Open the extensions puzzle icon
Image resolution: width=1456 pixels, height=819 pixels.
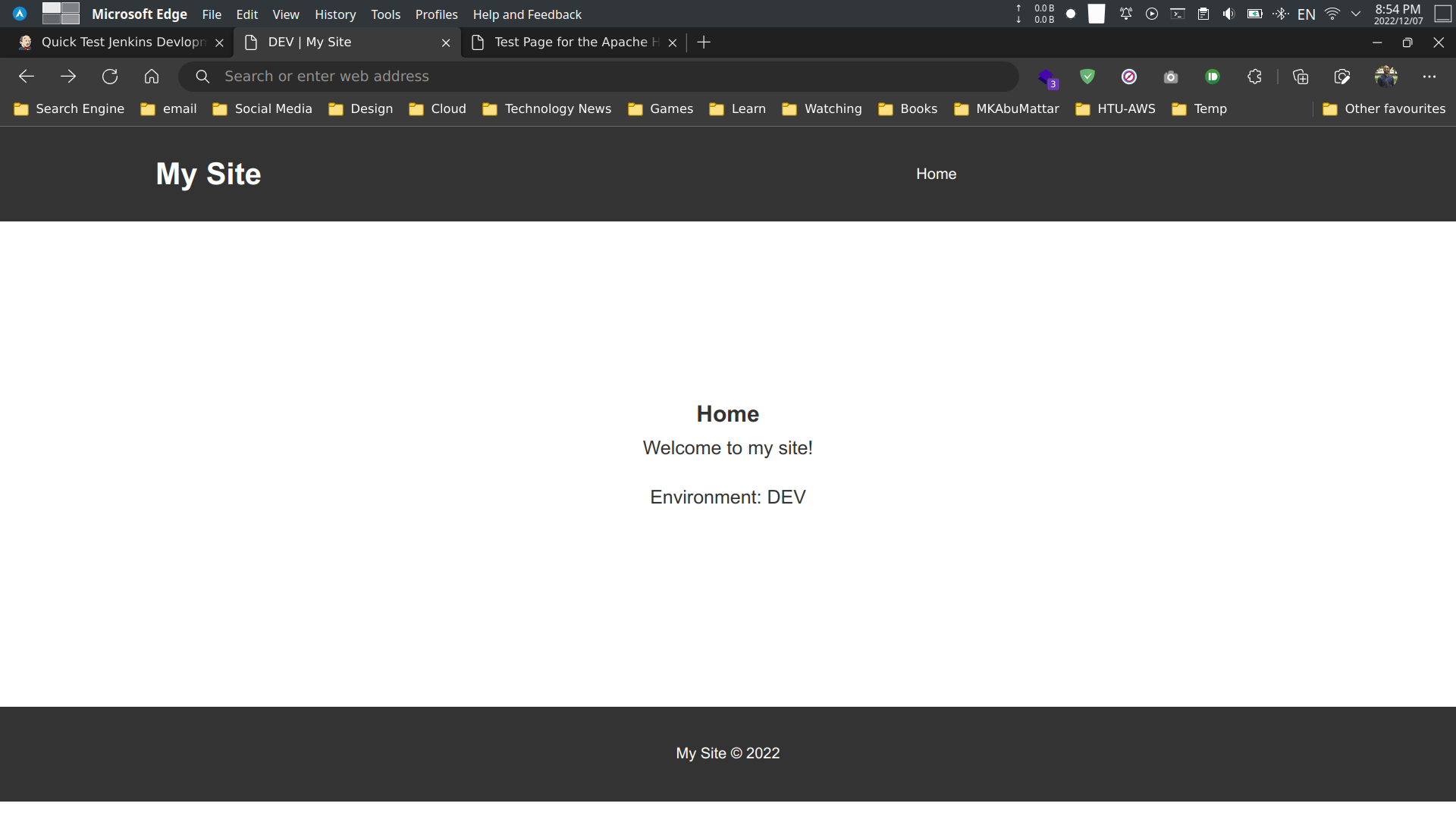(1254, 76)
